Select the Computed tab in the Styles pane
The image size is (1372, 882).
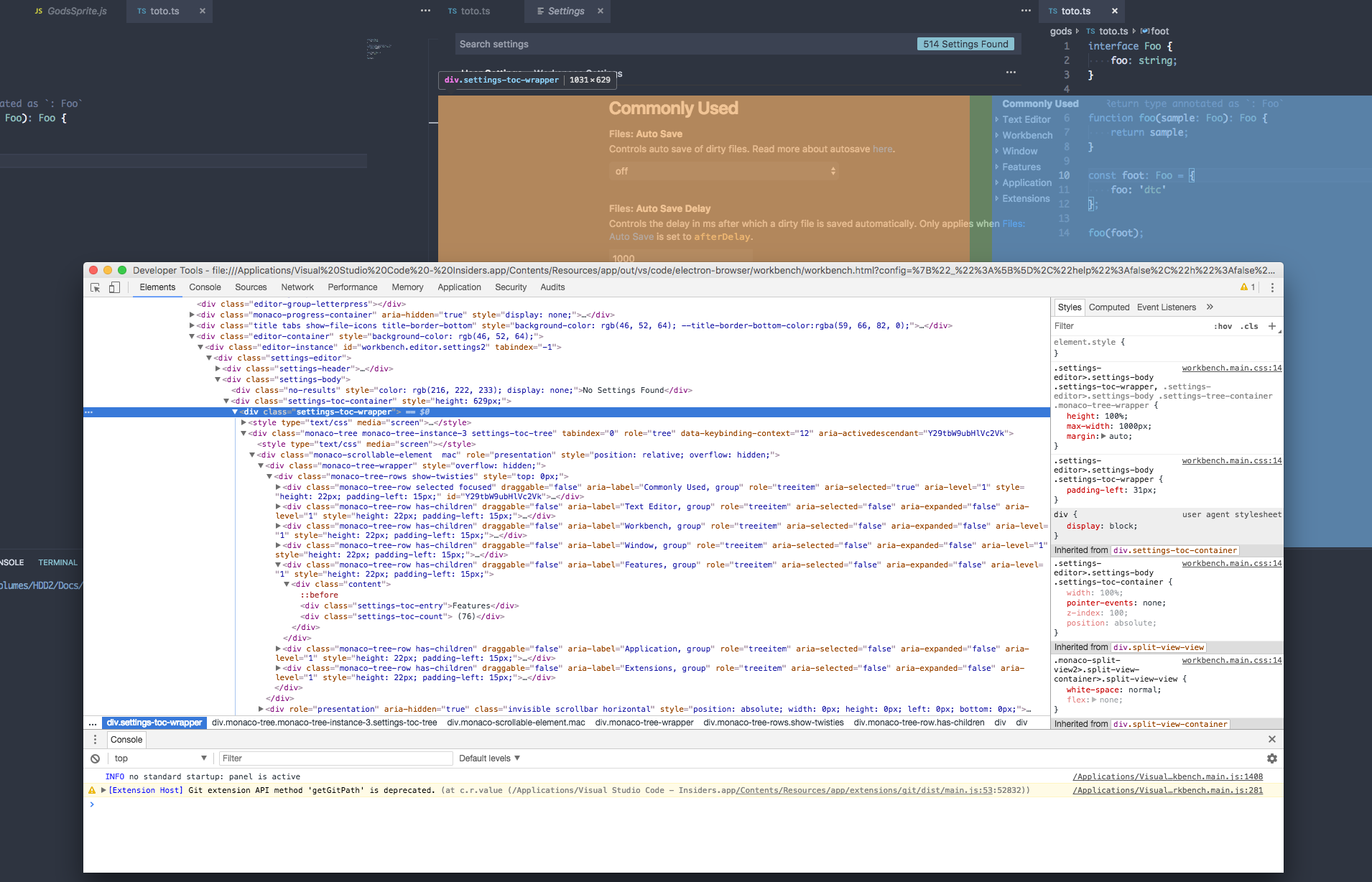click(1108, 307)
